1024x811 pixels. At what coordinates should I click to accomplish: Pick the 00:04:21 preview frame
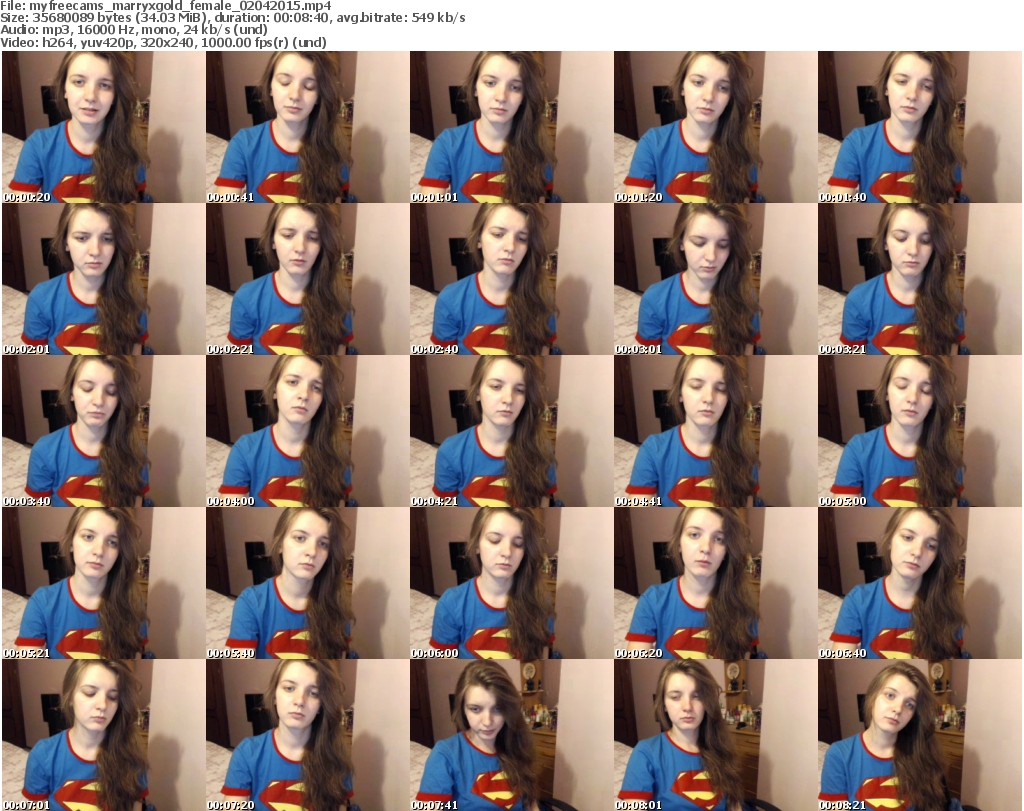click(x=511, y=431)
